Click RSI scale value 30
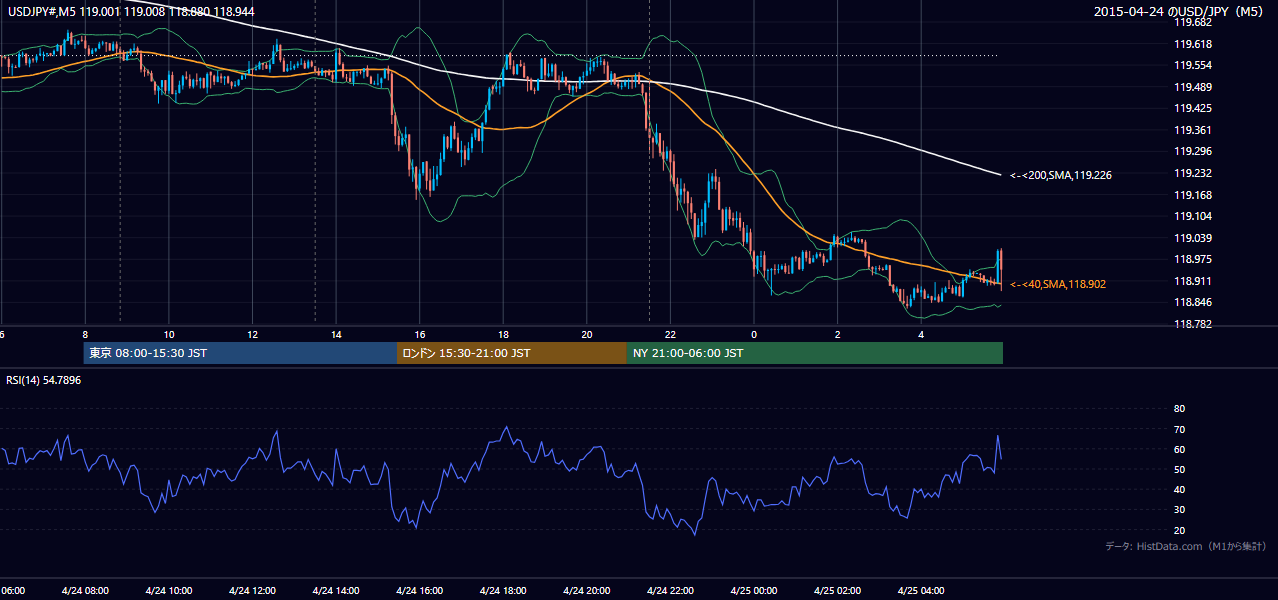The image size is (1278, 600). (1179, 509)
